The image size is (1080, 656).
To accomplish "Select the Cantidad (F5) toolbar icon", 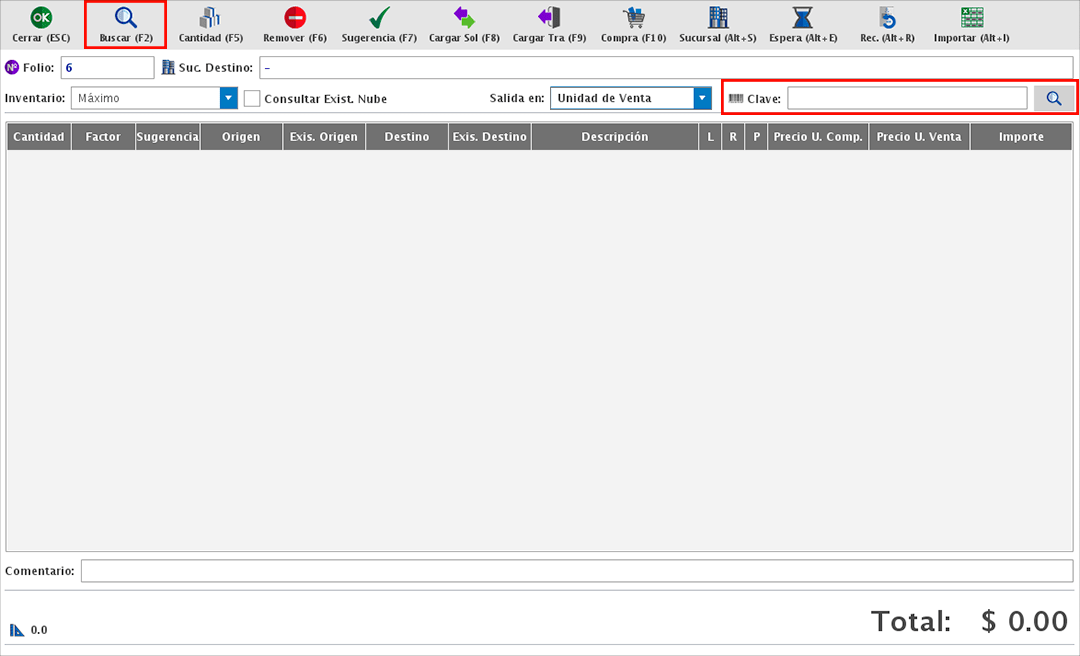I will pos(211,17).
